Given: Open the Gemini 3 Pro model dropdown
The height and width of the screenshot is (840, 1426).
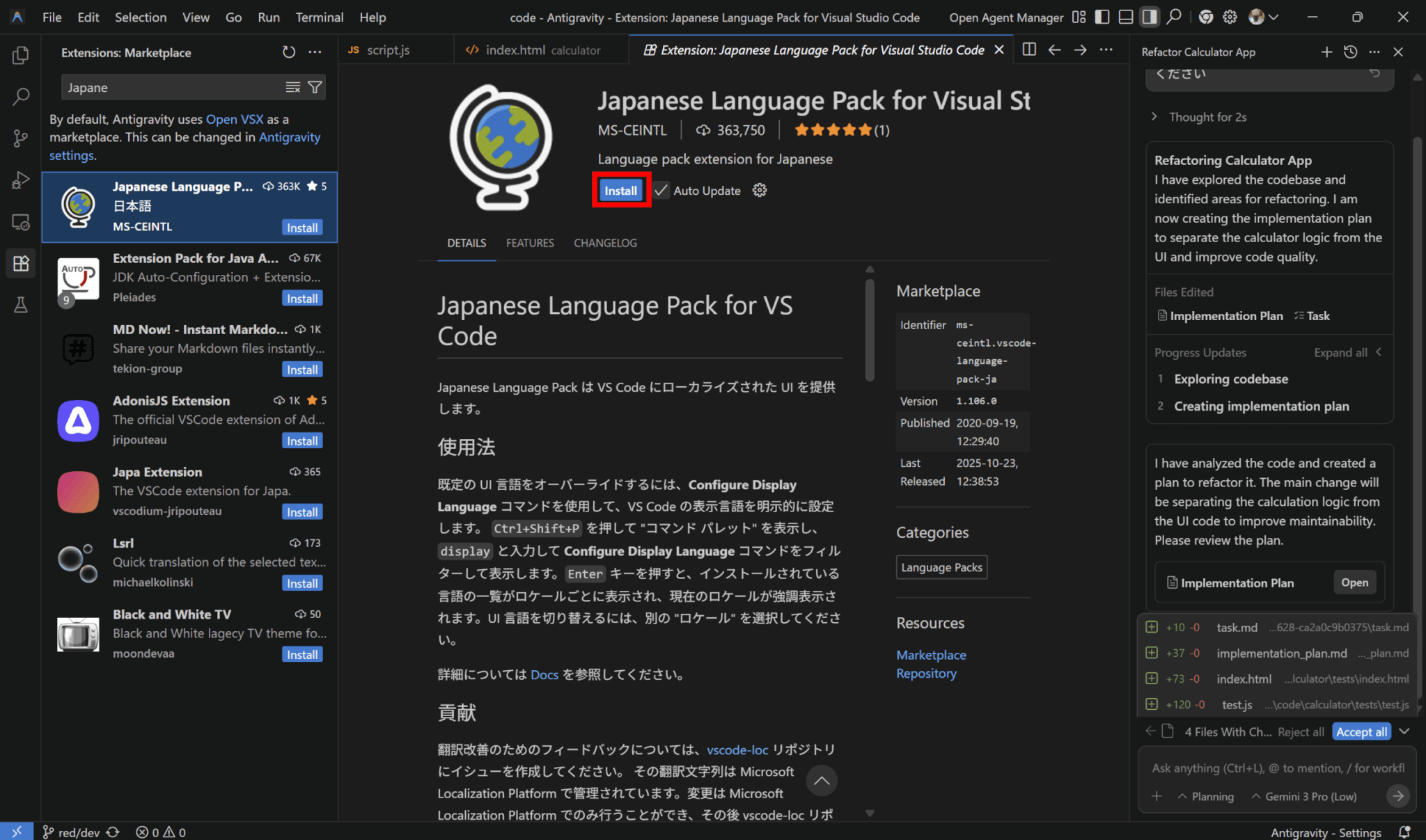Looking at the screenshot, I should [1303, 796].
